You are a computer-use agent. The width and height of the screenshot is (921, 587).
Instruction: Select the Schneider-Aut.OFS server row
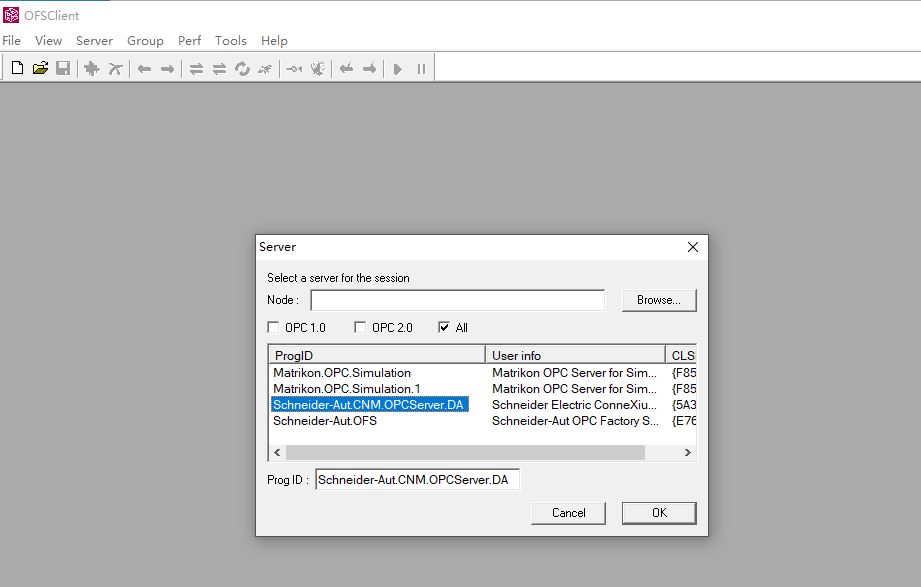pos(325,421)
